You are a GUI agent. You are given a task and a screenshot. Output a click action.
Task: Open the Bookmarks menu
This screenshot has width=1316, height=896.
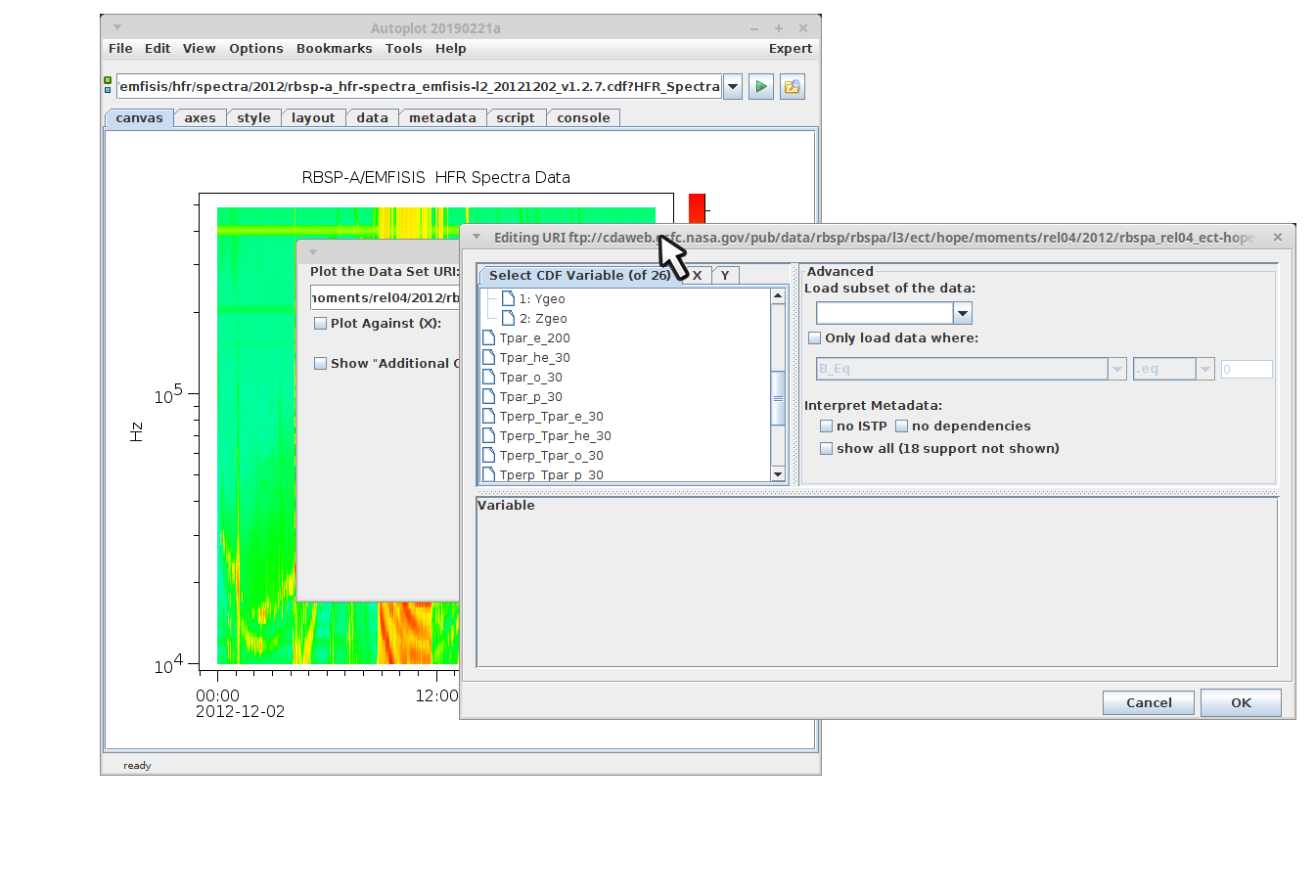334,49
